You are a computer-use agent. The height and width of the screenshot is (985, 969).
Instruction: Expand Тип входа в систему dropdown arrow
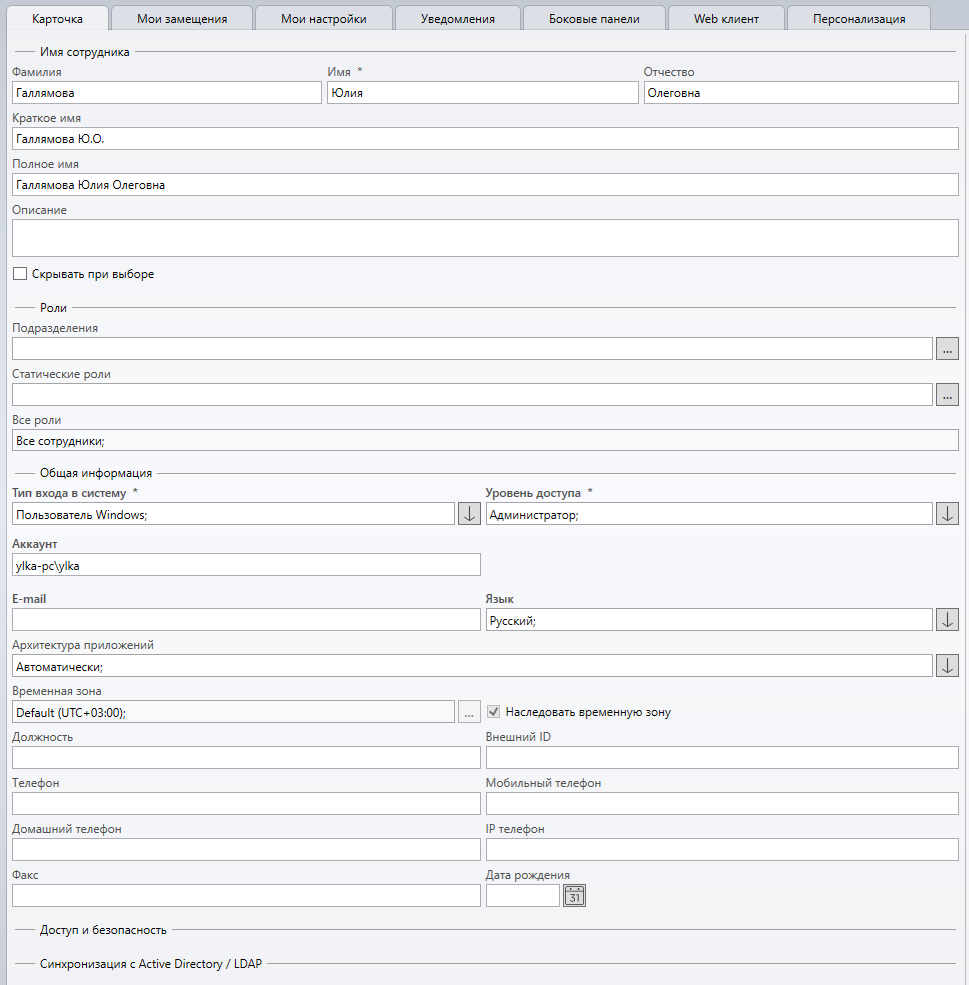pyautogui.click(x=469, y=514)
